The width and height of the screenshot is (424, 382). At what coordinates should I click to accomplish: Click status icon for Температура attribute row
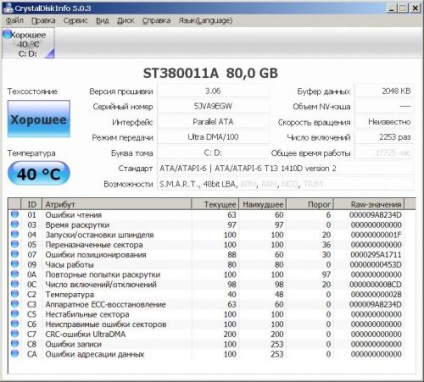(15, 294)
